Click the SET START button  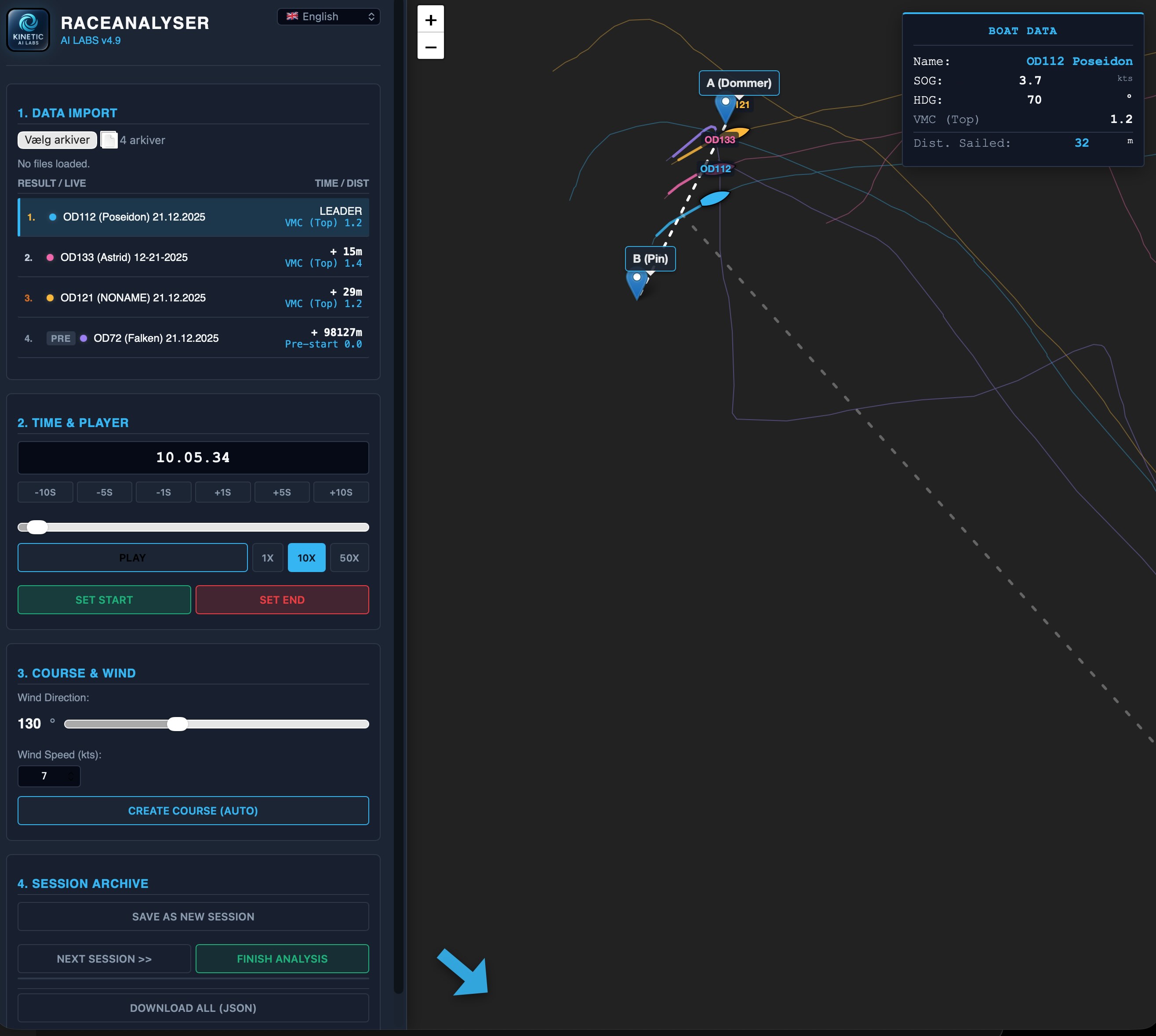[104, 599]
